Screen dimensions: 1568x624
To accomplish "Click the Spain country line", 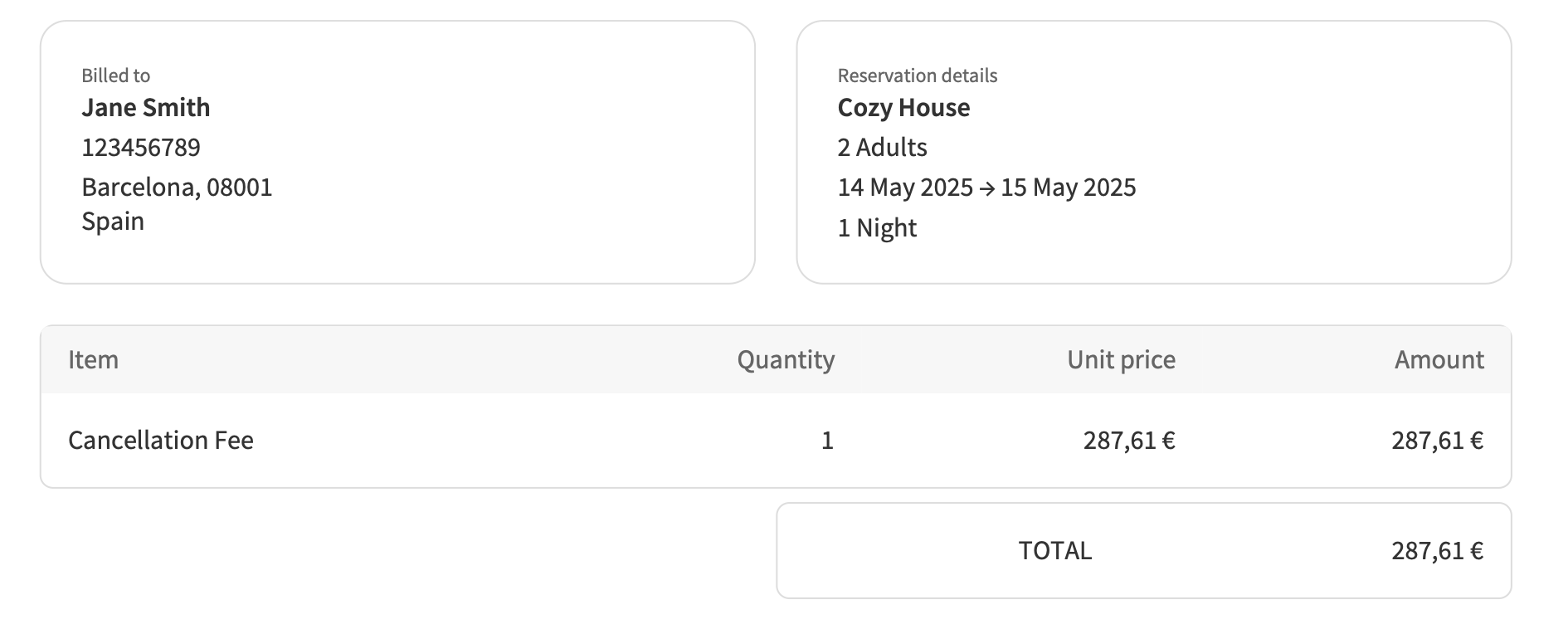I will 113,222.
